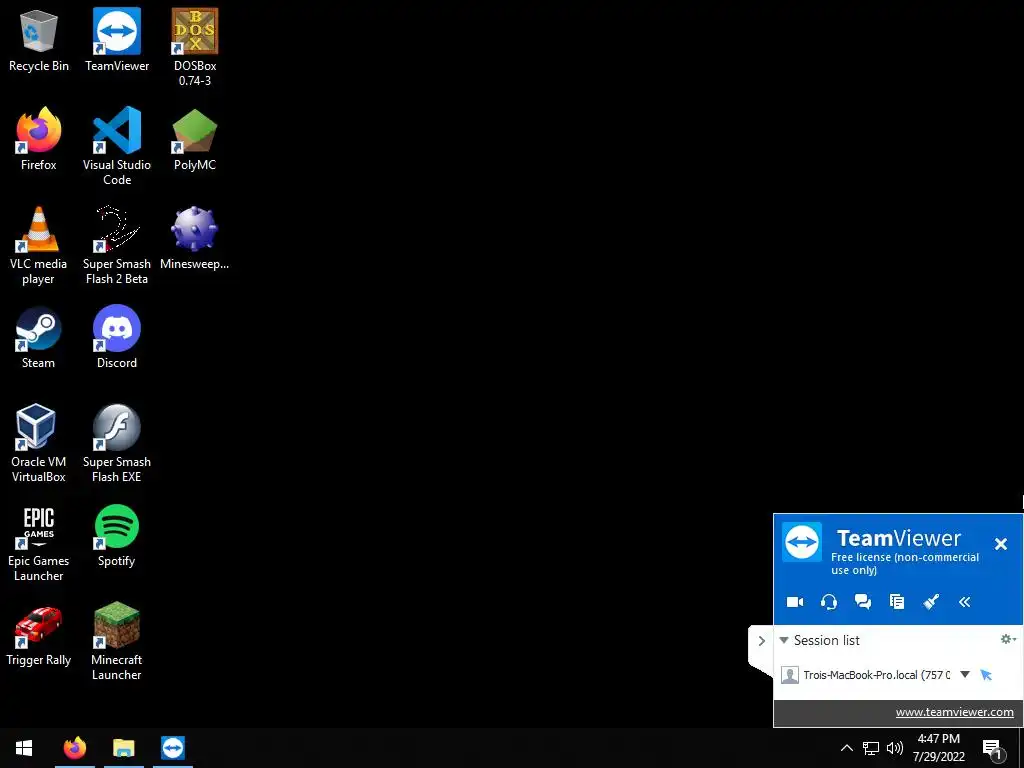Select the Minesweeper desktop shortcut

coord(195,239)
